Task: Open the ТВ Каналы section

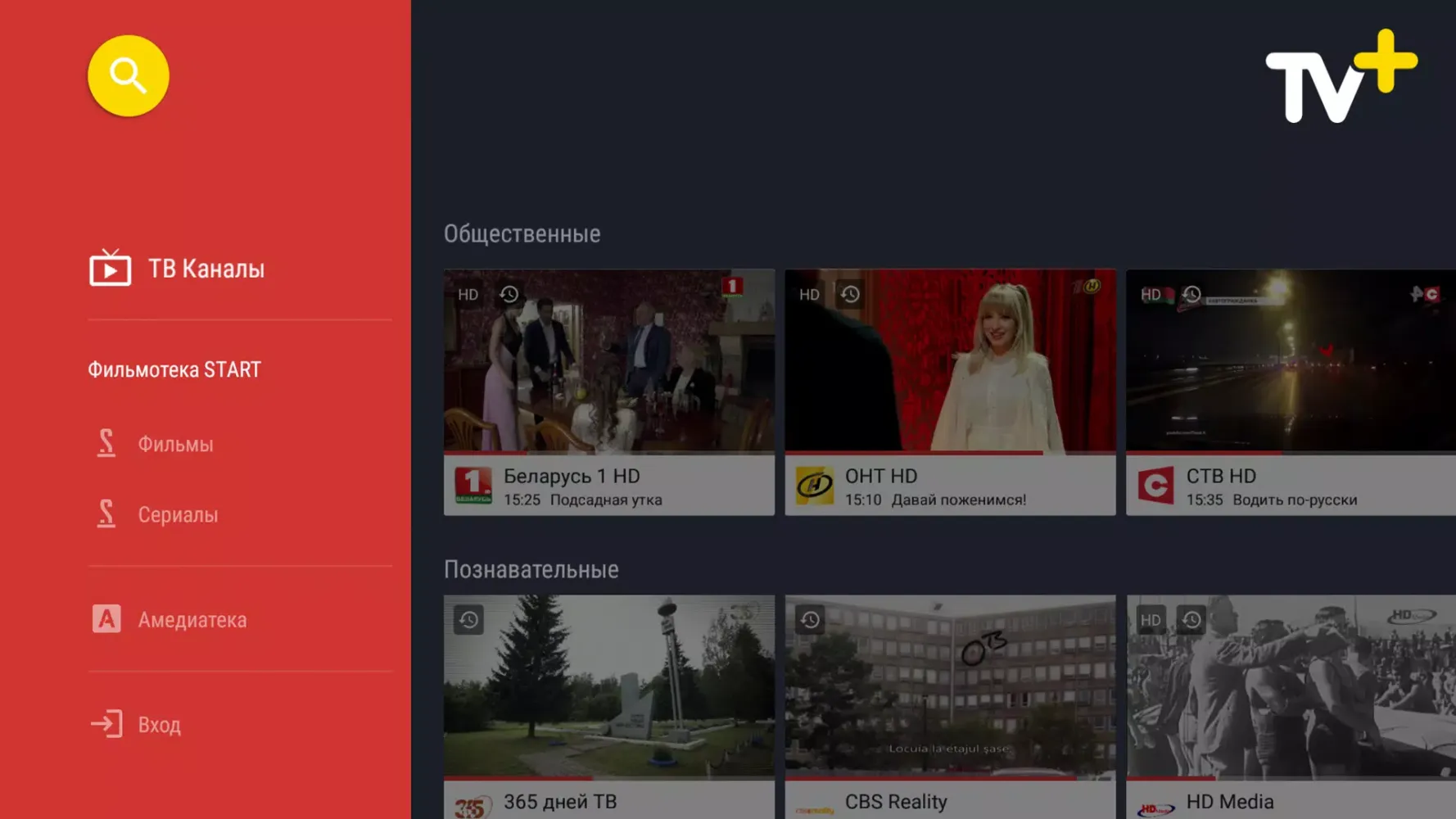Action: (x=206, y=269)
